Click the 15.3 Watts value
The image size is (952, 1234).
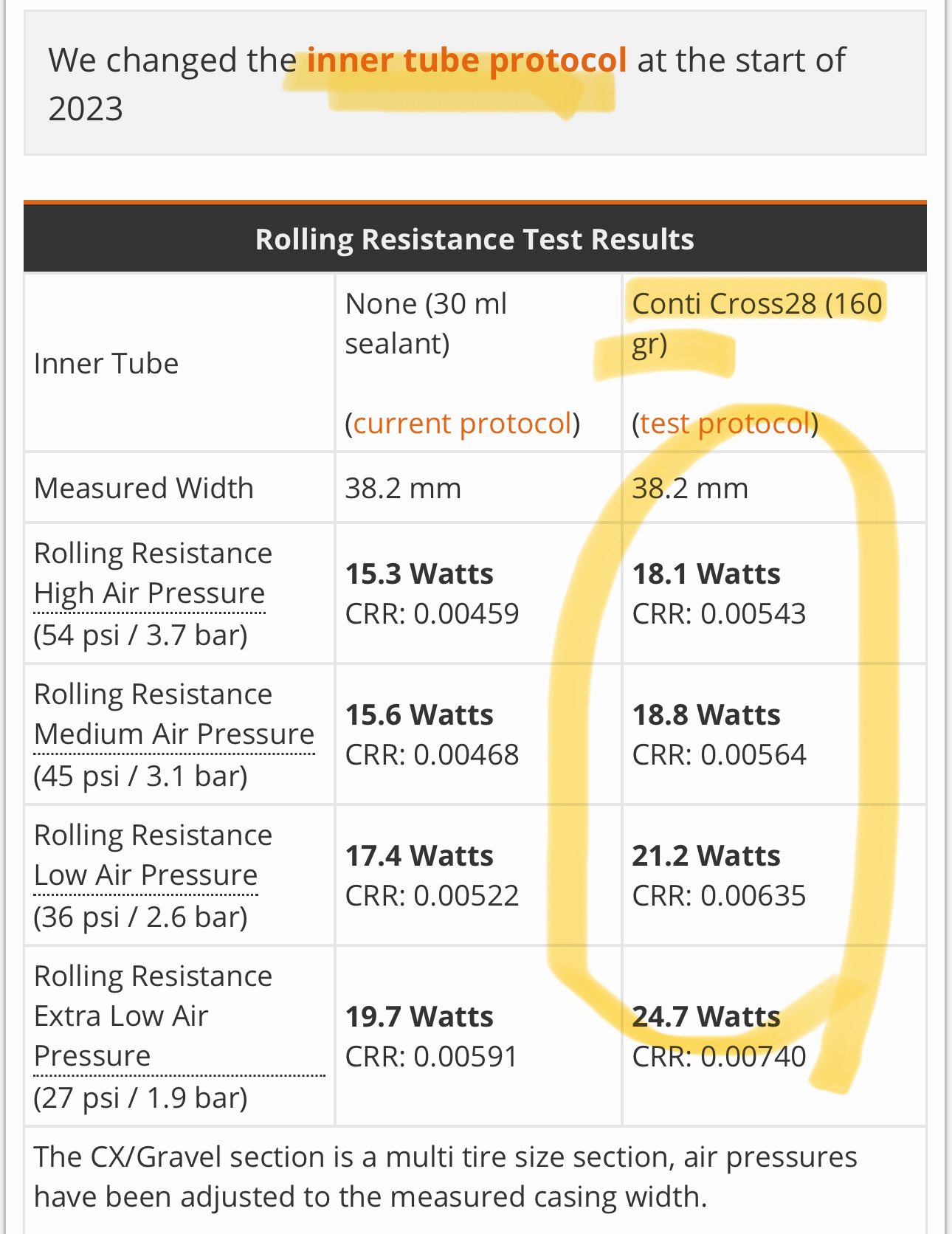419,574
